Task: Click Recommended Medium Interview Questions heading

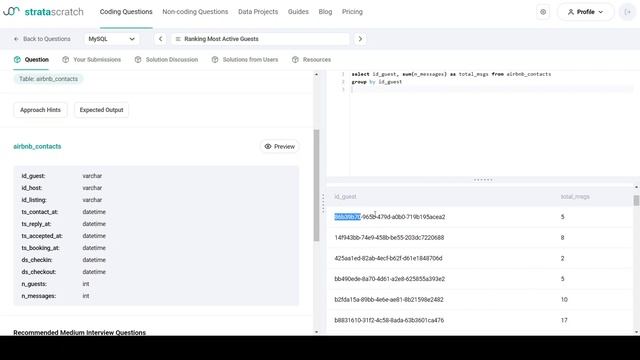Action: tap(80, 333)
